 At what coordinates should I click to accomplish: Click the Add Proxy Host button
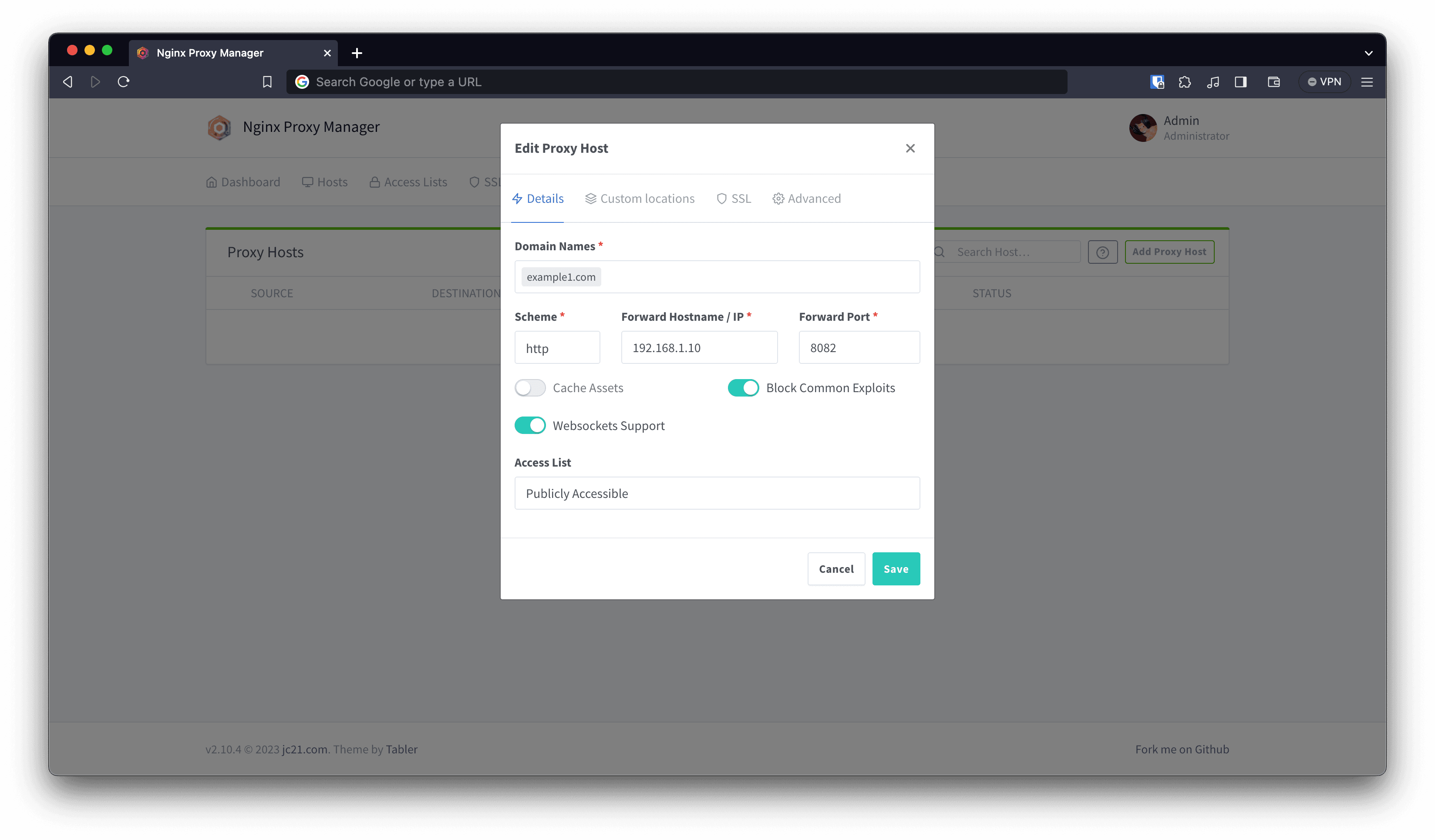[1169, 252]
